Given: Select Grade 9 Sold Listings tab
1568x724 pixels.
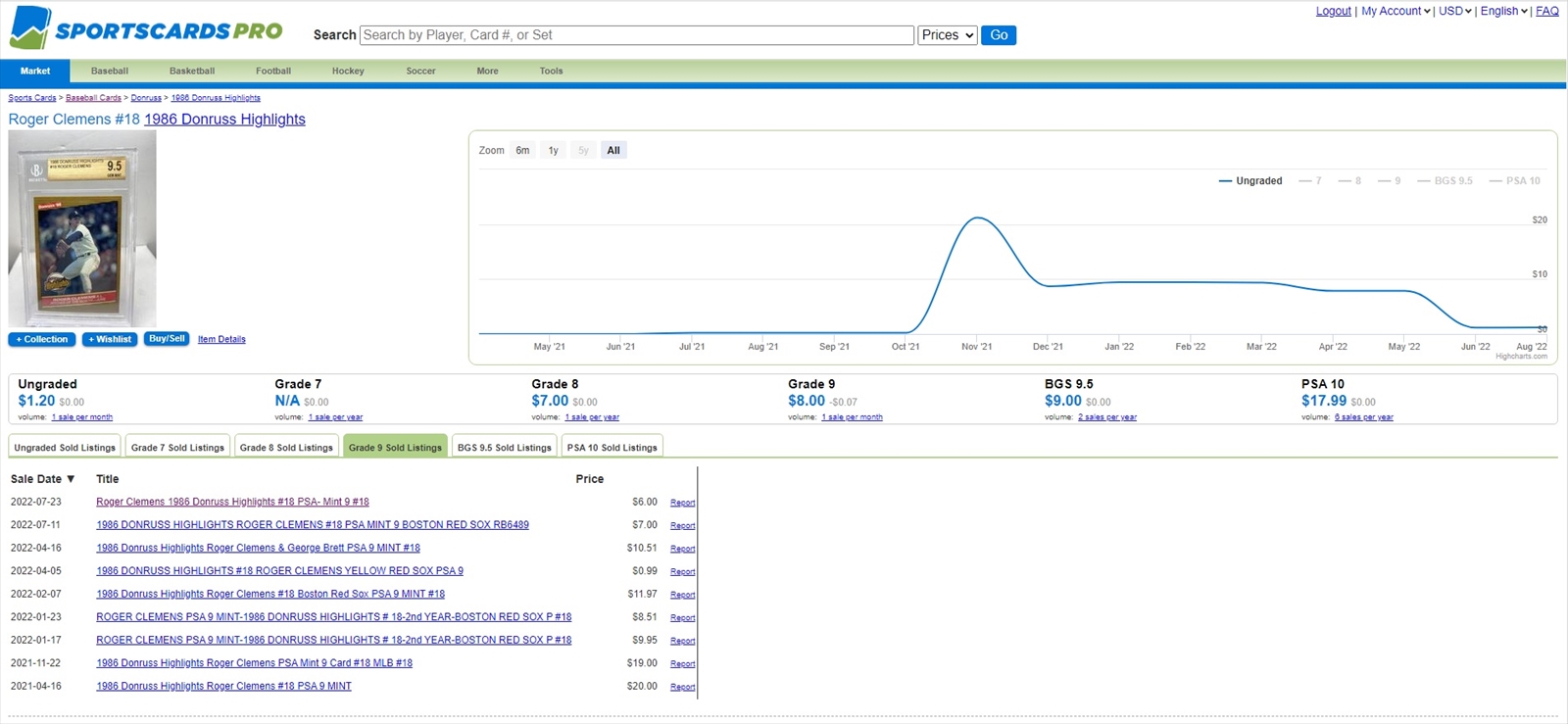Looking at the screenshot, I should tap(395, 447).
